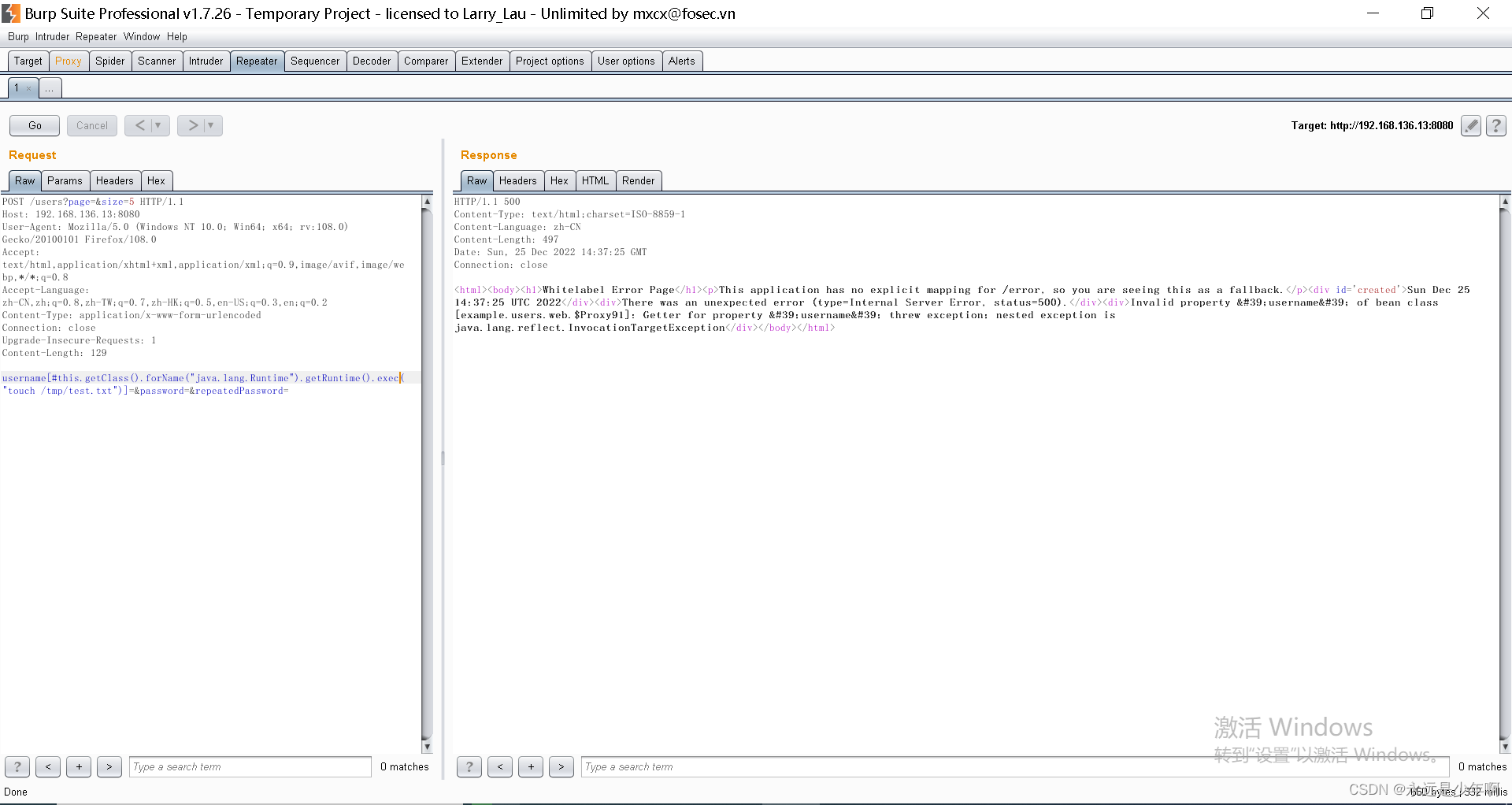Open the Intruder menu
1512x805 pixels.
53,37
